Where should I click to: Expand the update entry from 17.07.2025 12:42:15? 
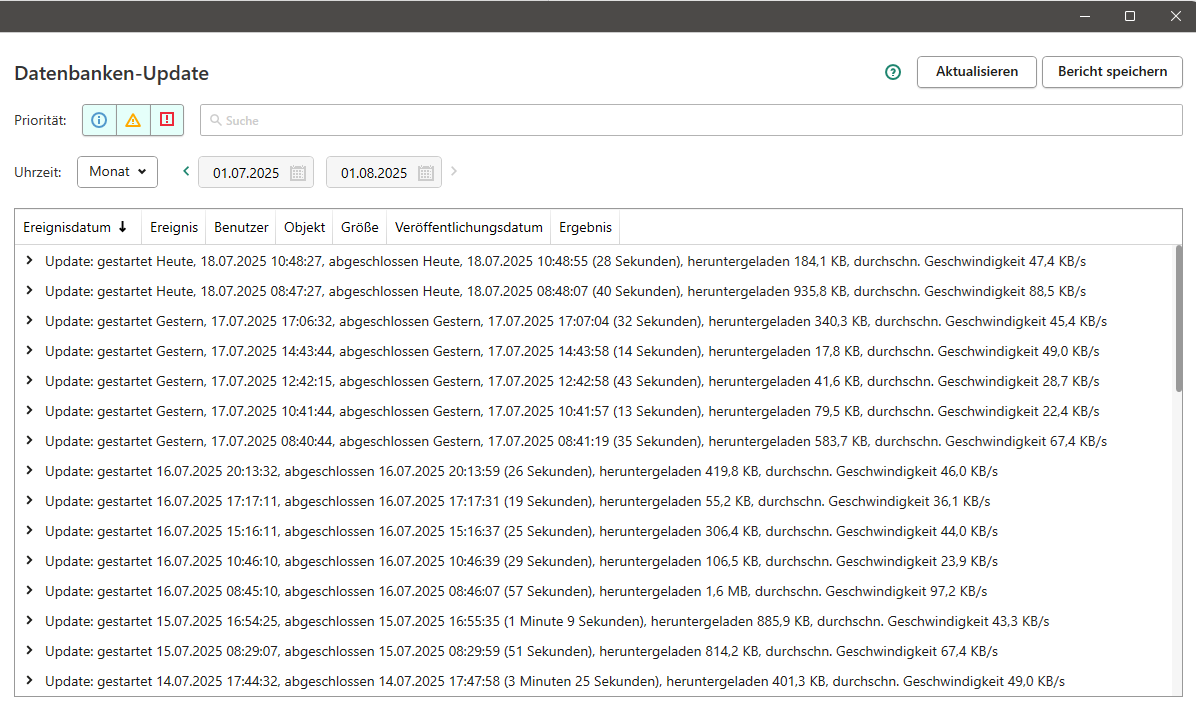29,381
